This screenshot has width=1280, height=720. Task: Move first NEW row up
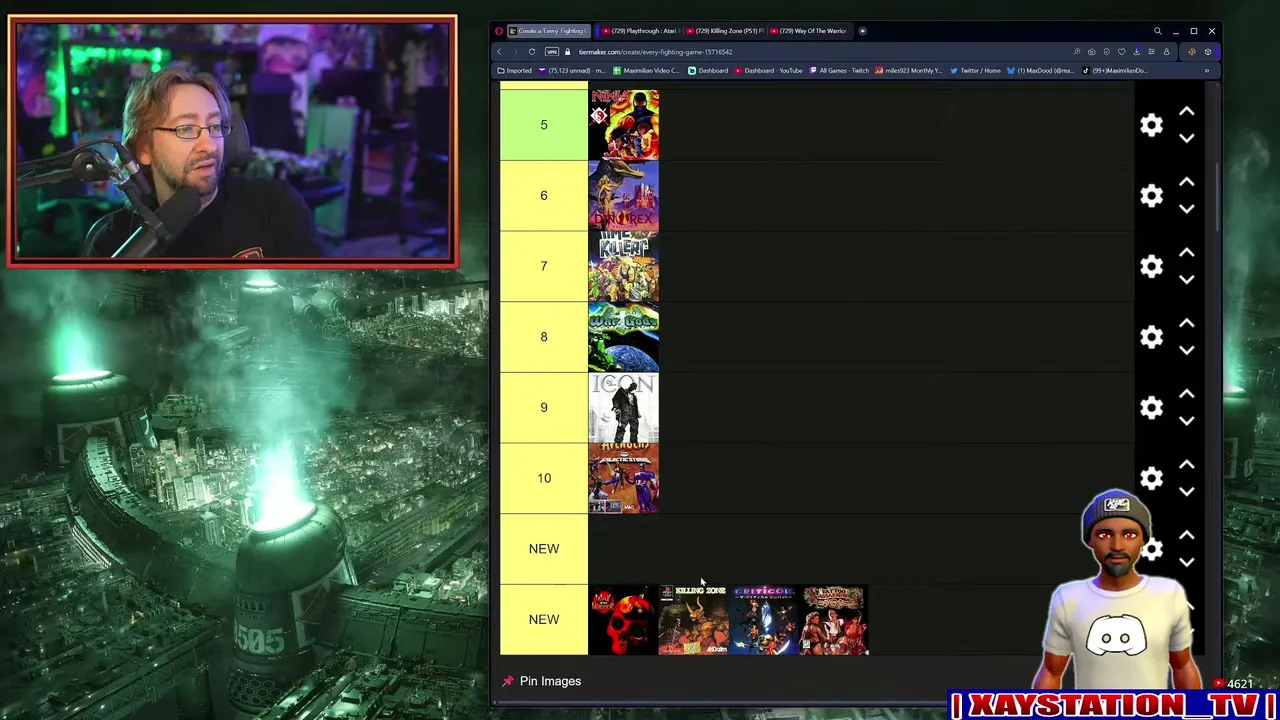click(1186, 536)
